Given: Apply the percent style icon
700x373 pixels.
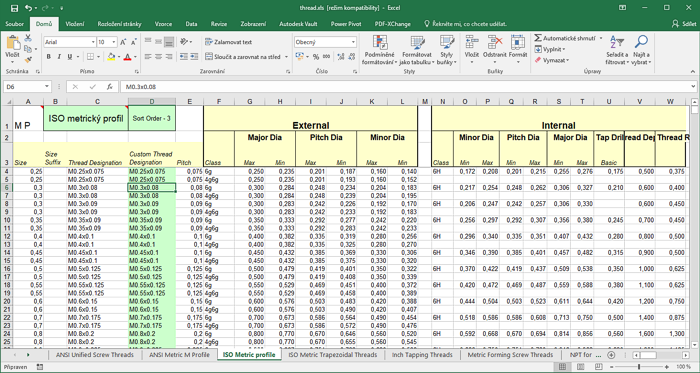Looking at the screenshot, I should 316,57.
